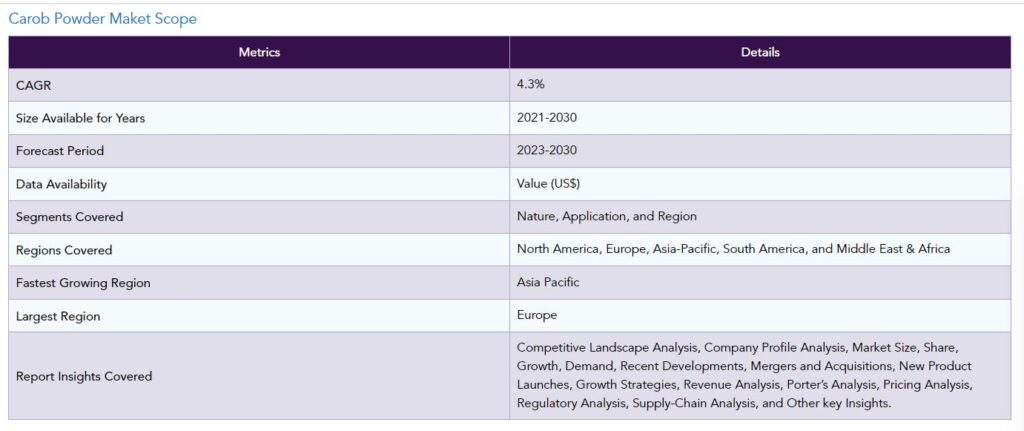Select the Report Insights Covered label

coord(84,376)
